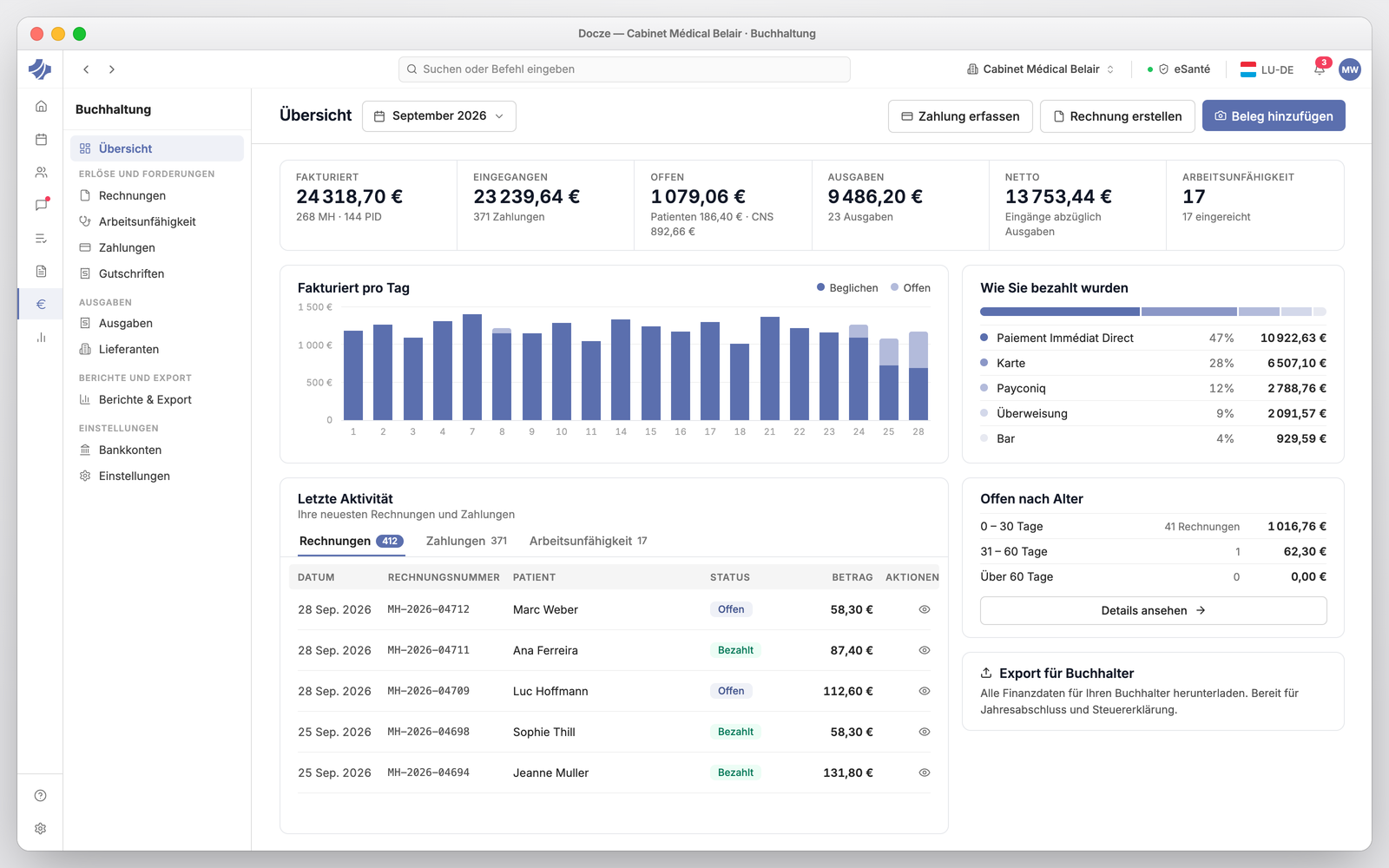1389x868 pixels.
Task: Click the Beglichen legend swatch
Action: [820, 288]
